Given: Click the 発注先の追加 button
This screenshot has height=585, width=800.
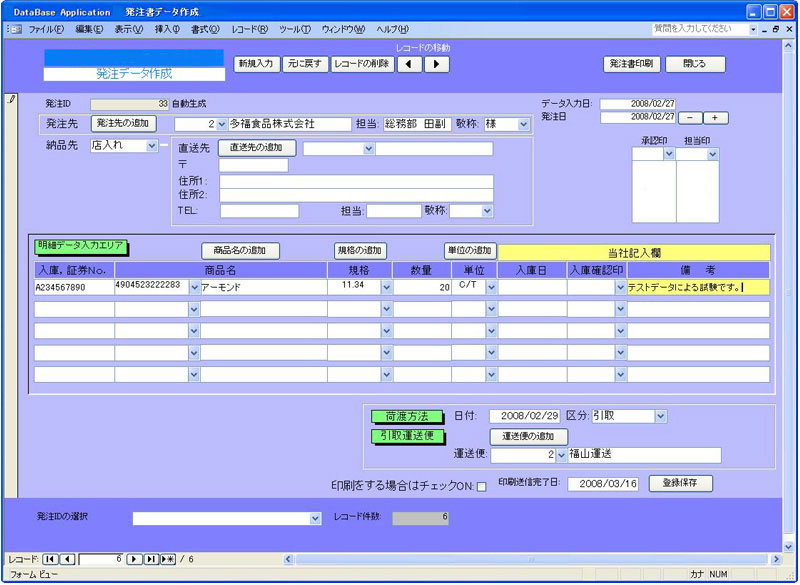Looking at the screenshot, I should [x=123, y=123].
